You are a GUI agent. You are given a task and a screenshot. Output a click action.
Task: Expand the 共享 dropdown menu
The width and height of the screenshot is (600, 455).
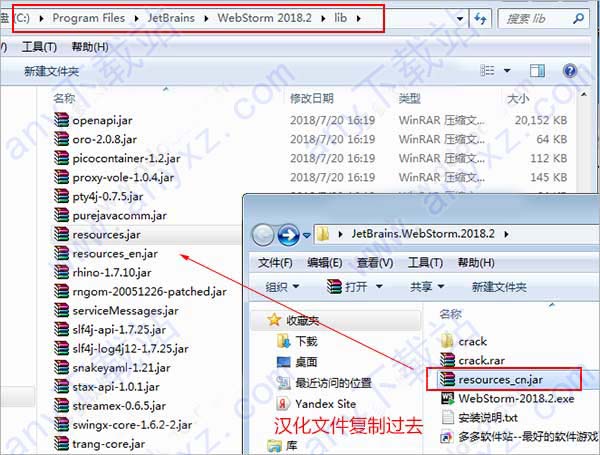pos(427,286)
